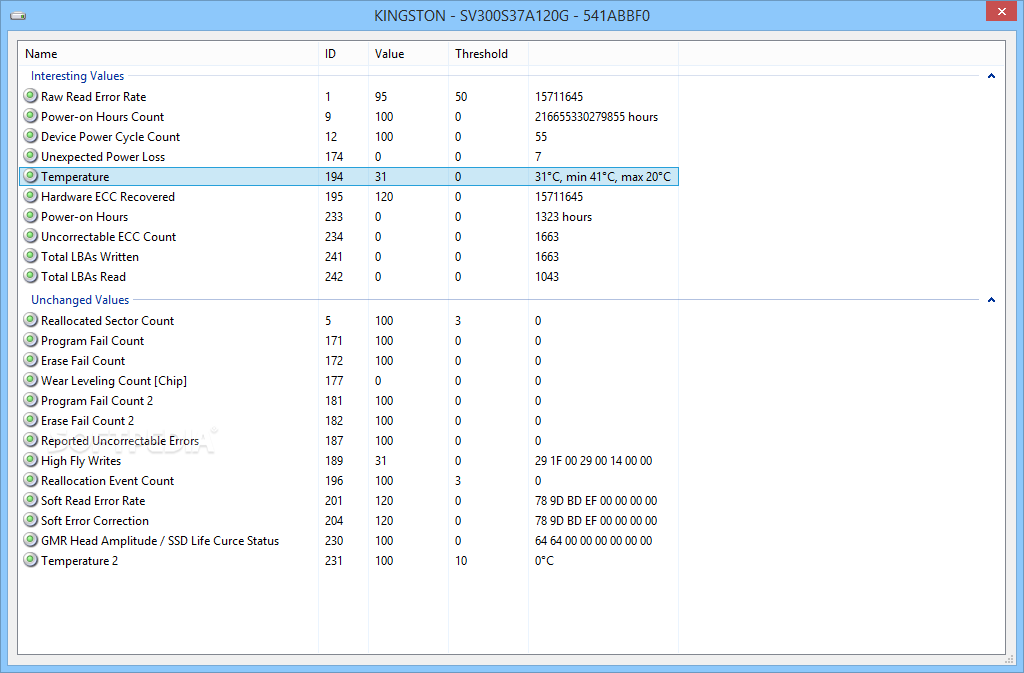The image size is (1024, 673).
Task: Click the '29 1F 00 29 00 14 00 00' value
Action: (593, 461)
